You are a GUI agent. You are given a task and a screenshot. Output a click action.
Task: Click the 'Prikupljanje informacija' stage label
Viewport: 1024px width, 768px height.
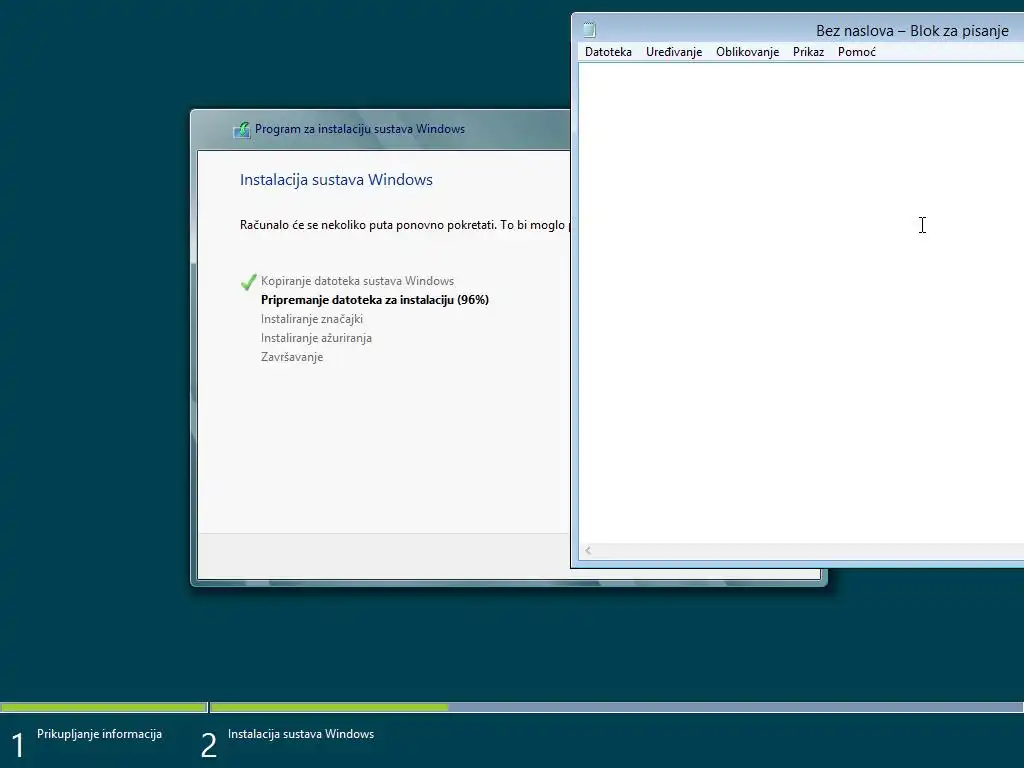pyautogui.click(x=99, y=733)
